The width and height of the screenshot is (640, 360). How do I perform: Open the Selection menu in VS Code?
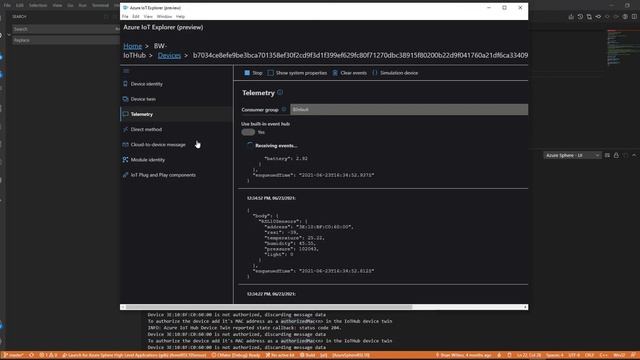coord(38,5)
